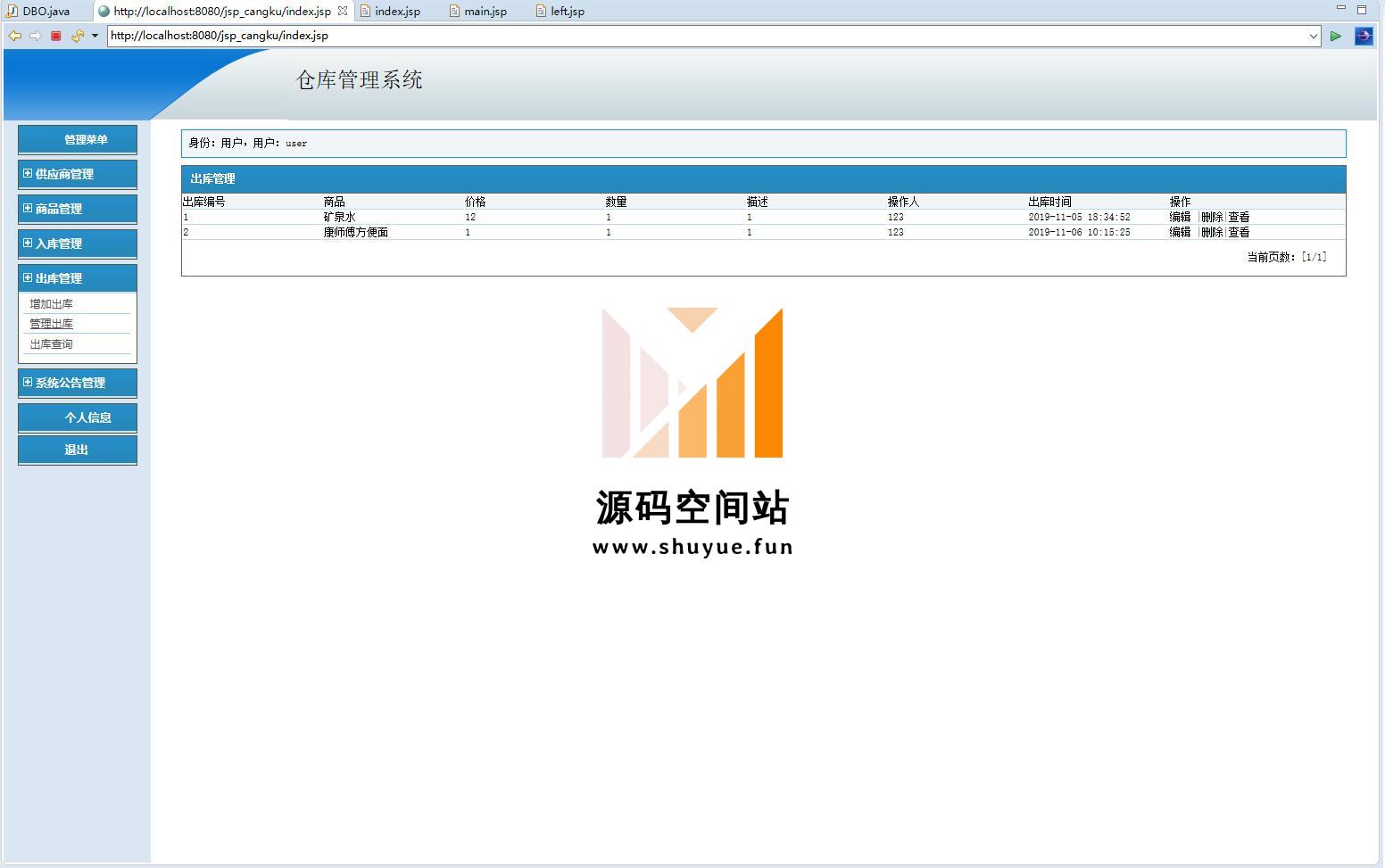Minimize the editor area using minimize icon

click(1340, 8)
